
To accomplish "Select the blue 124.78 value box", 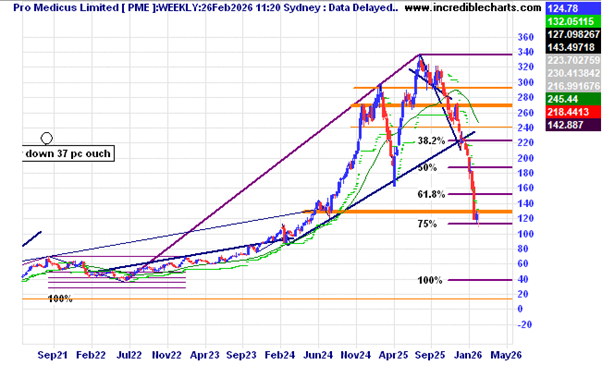I will tap(573, 8).
